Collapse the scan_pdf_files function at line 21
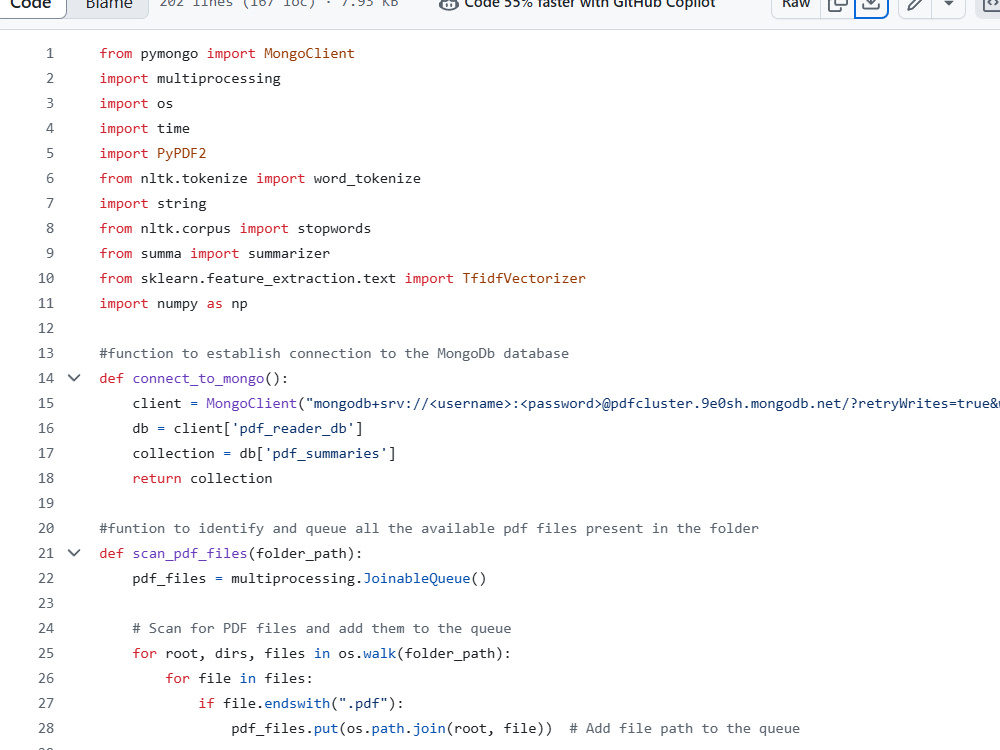 click(74, 553)
